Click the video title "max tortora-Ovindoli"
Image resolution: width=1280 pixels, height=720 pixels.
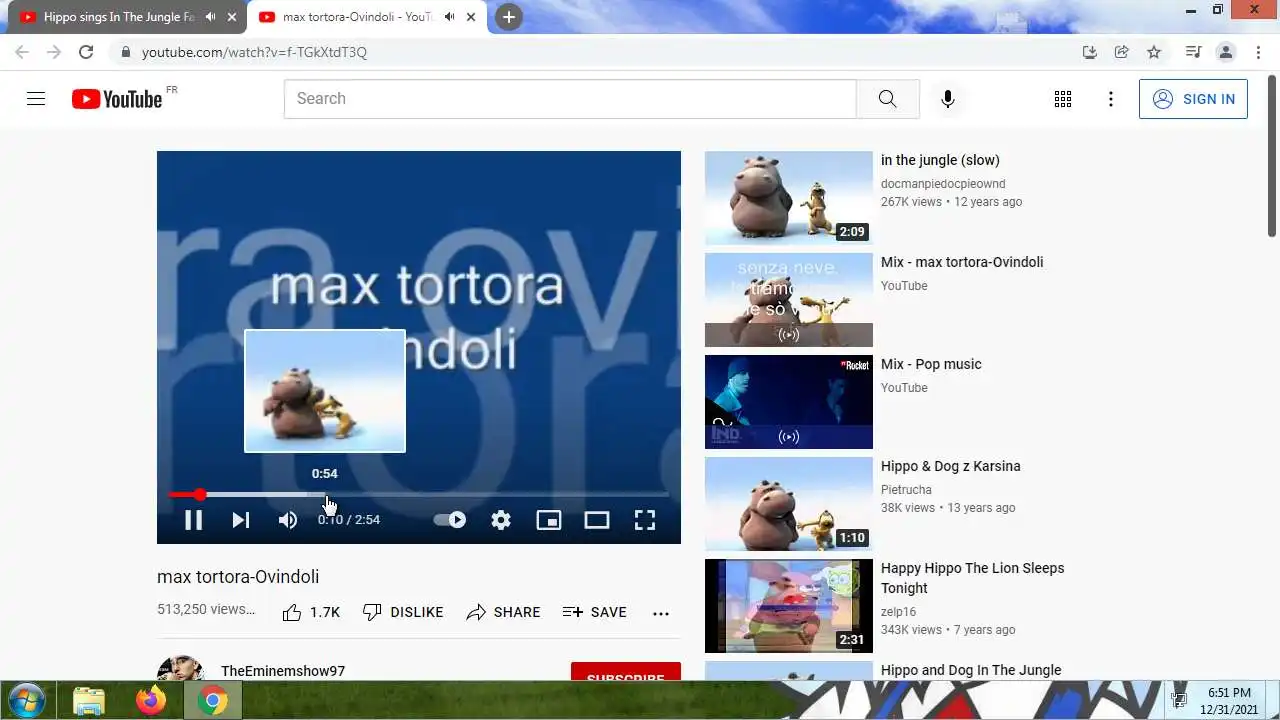(238, 577)
